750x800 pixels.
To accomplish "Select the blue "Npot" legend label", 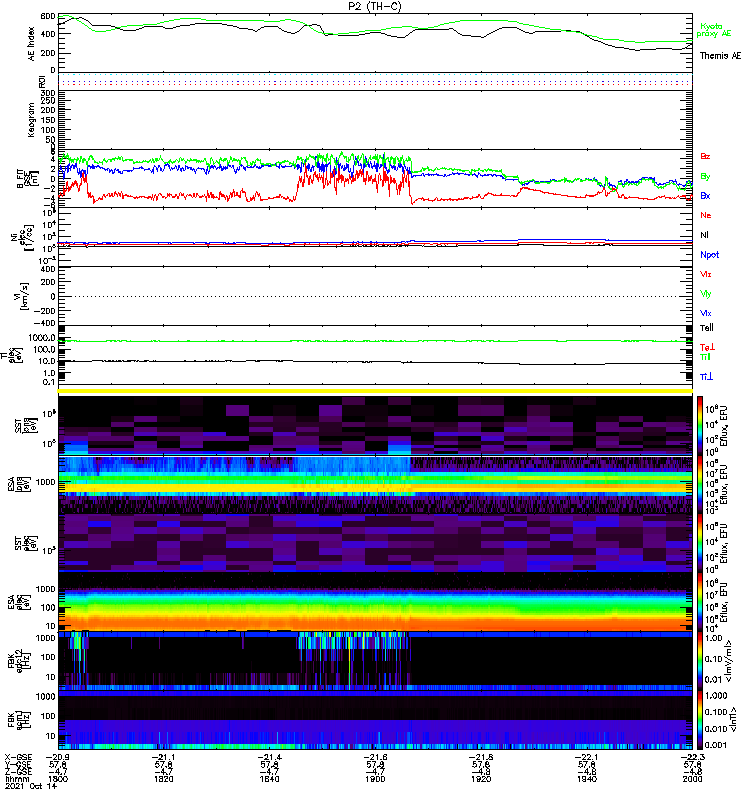I will (x=709, y=255).
